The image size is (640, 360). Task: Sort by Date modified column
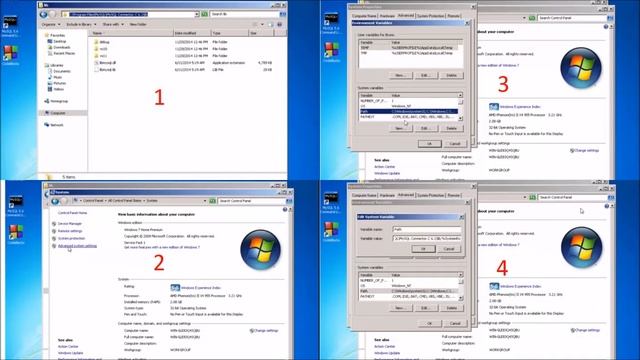[191, 33]
